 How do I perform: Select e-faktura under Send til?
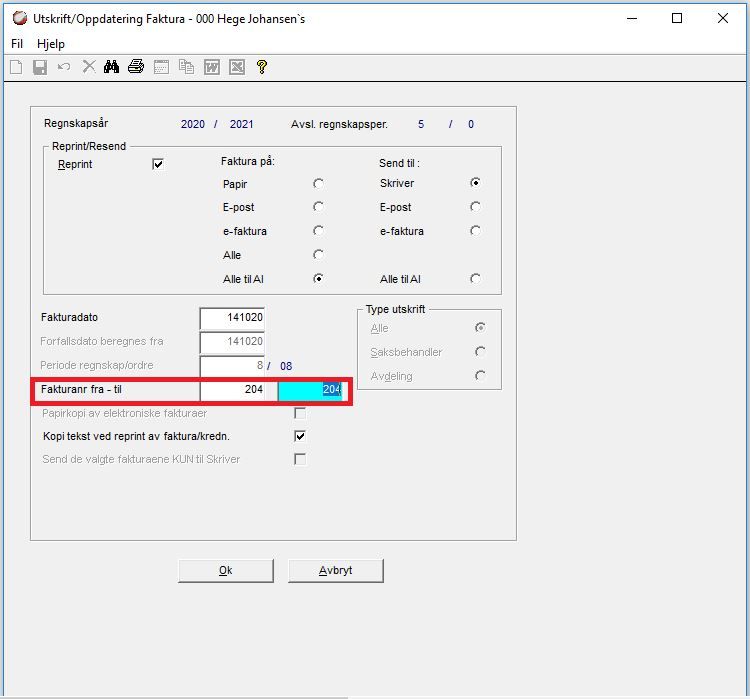pos(475,231)
